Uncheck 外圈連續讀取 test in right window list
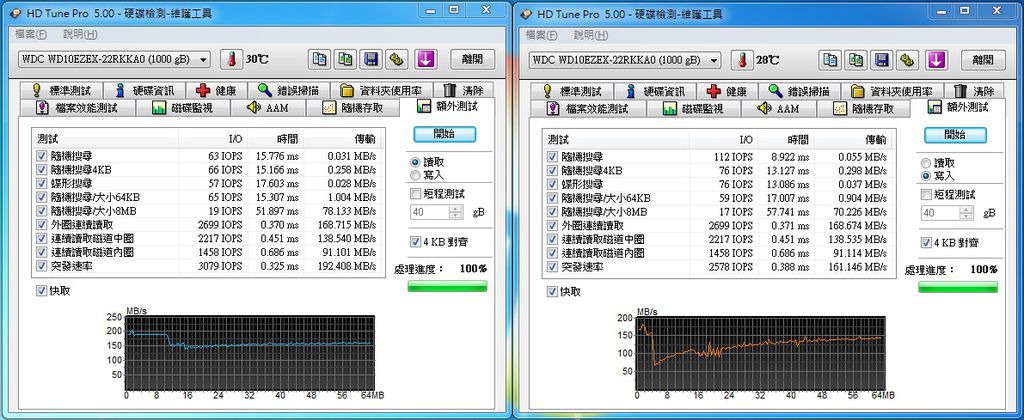 pos(552,225)
